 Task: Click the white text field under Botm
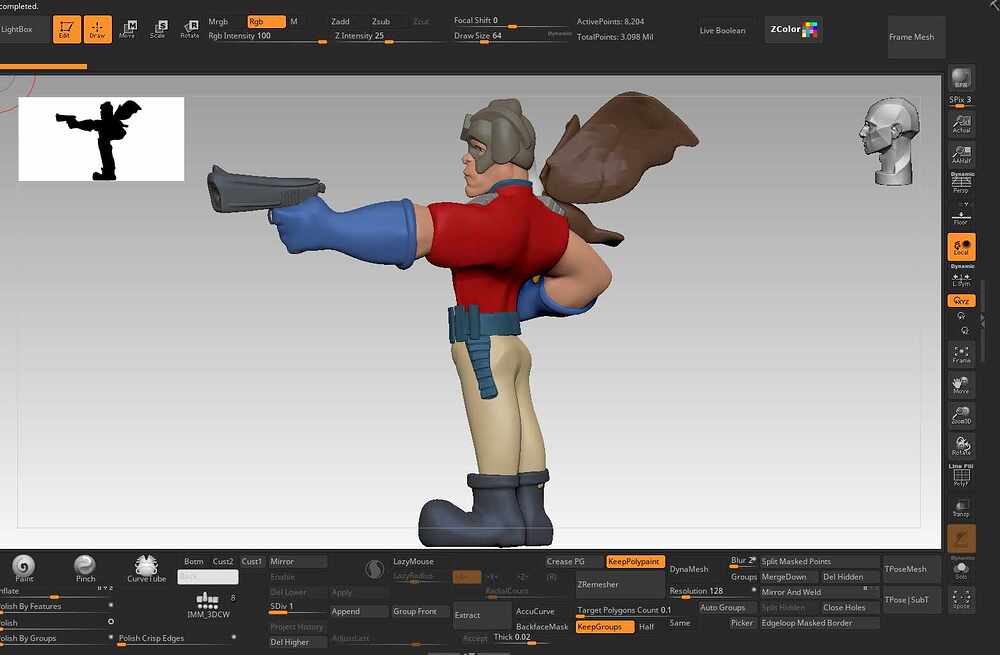point(208,577)
